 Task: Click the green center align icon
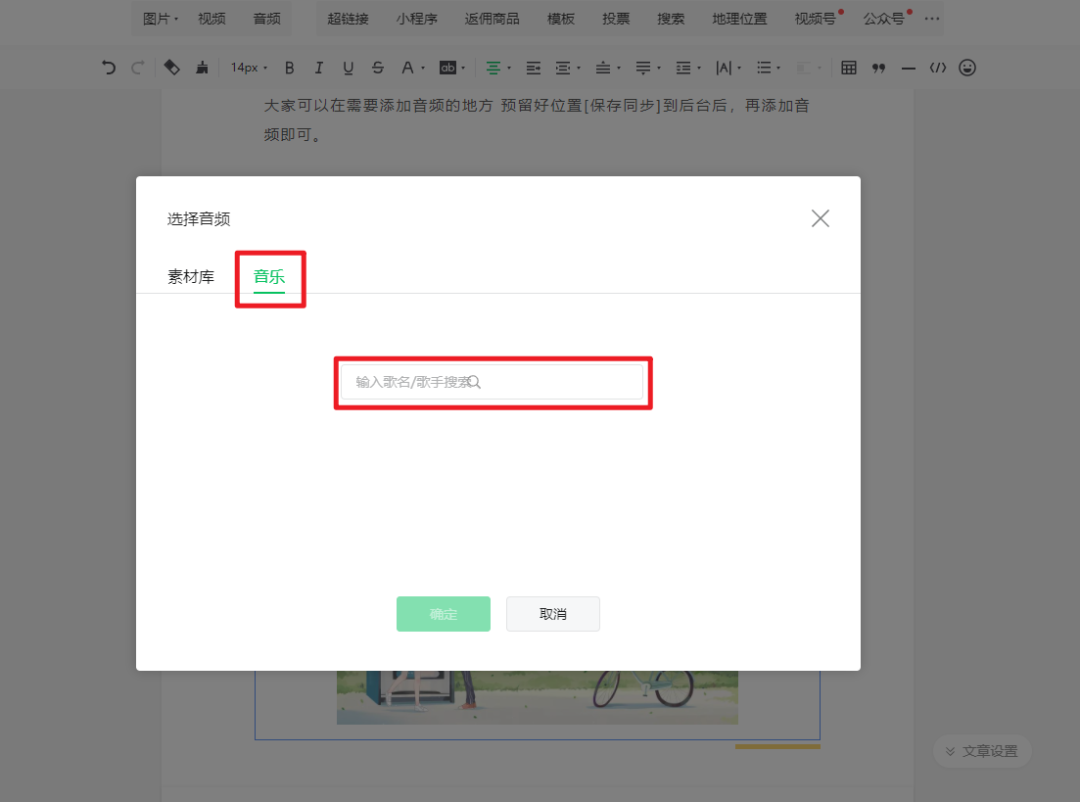(493, 68)
